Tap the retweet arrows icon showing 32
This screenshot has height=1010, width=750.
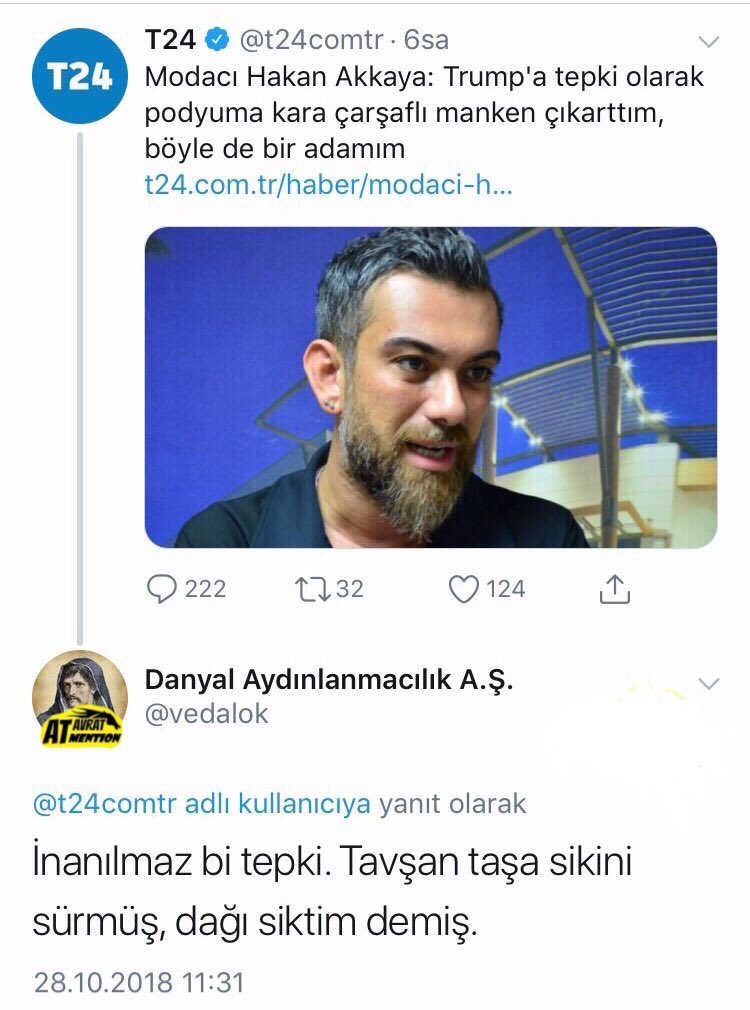pos(313,589)
